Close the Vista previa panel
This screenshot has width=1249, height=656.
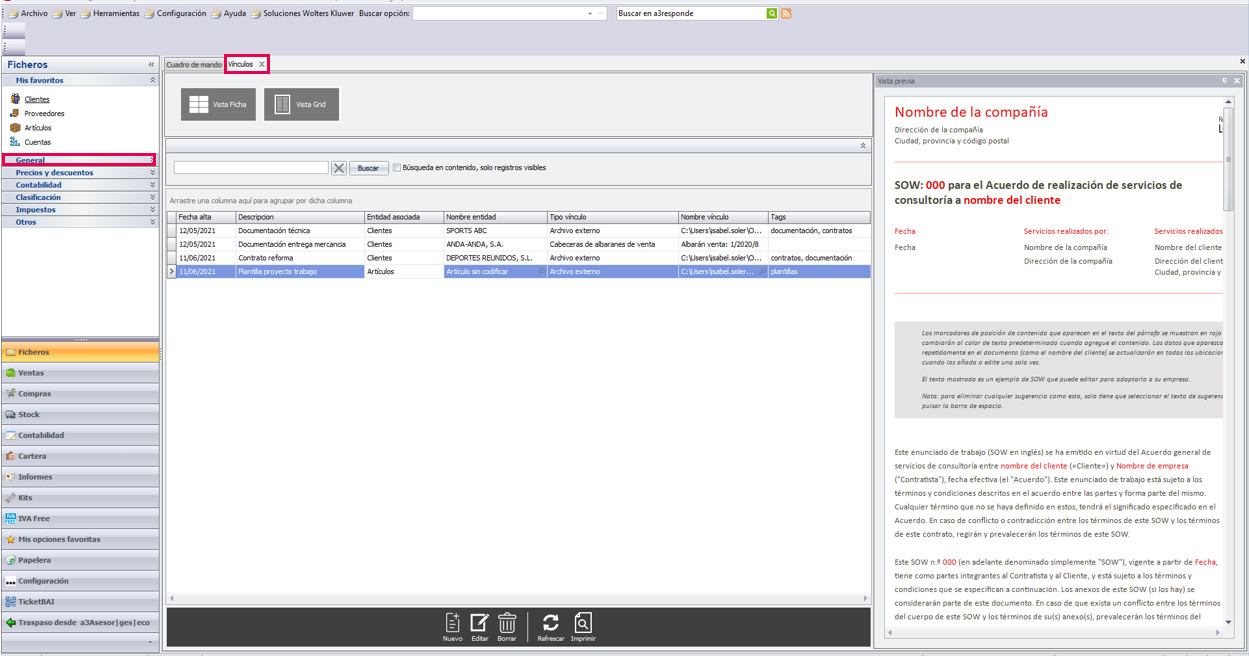pyautogui.click(x=1237, y=80)
